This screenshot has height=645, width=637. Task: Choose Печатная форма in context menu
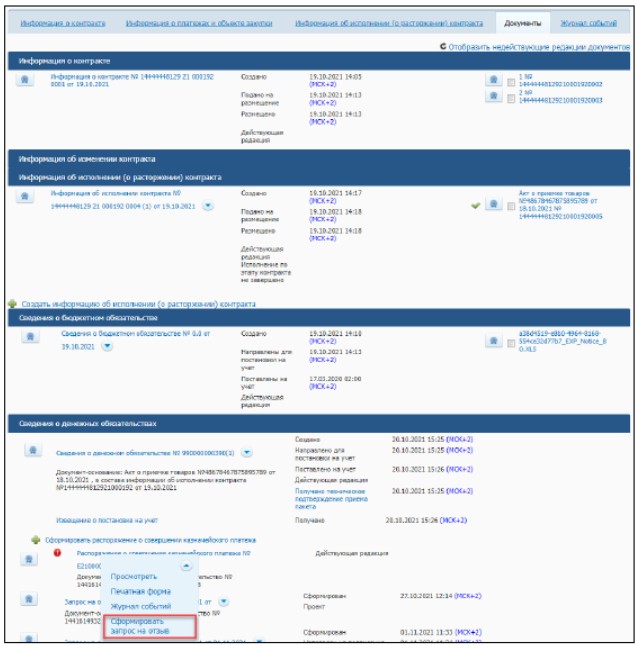(x=141, y=592)
